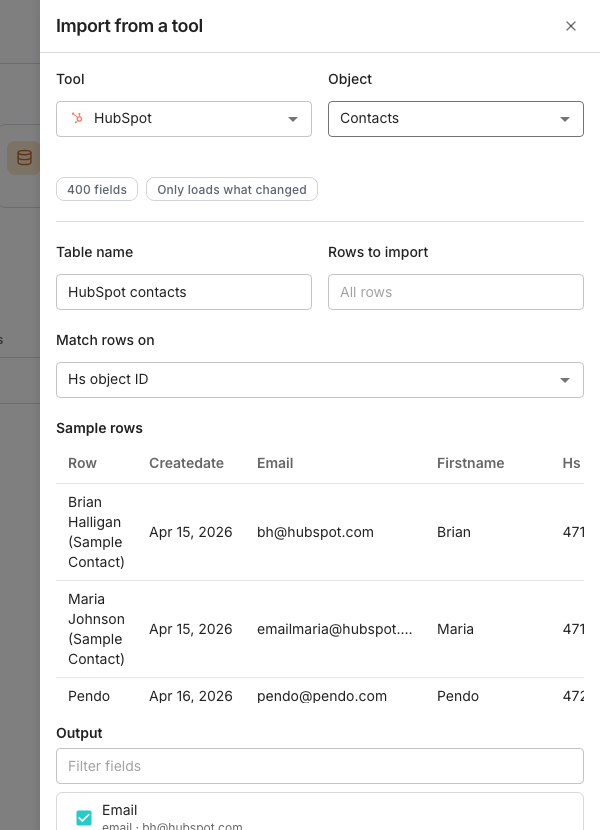
Task: Click the 400 fields badge
Action: click(x=97, y=190)
